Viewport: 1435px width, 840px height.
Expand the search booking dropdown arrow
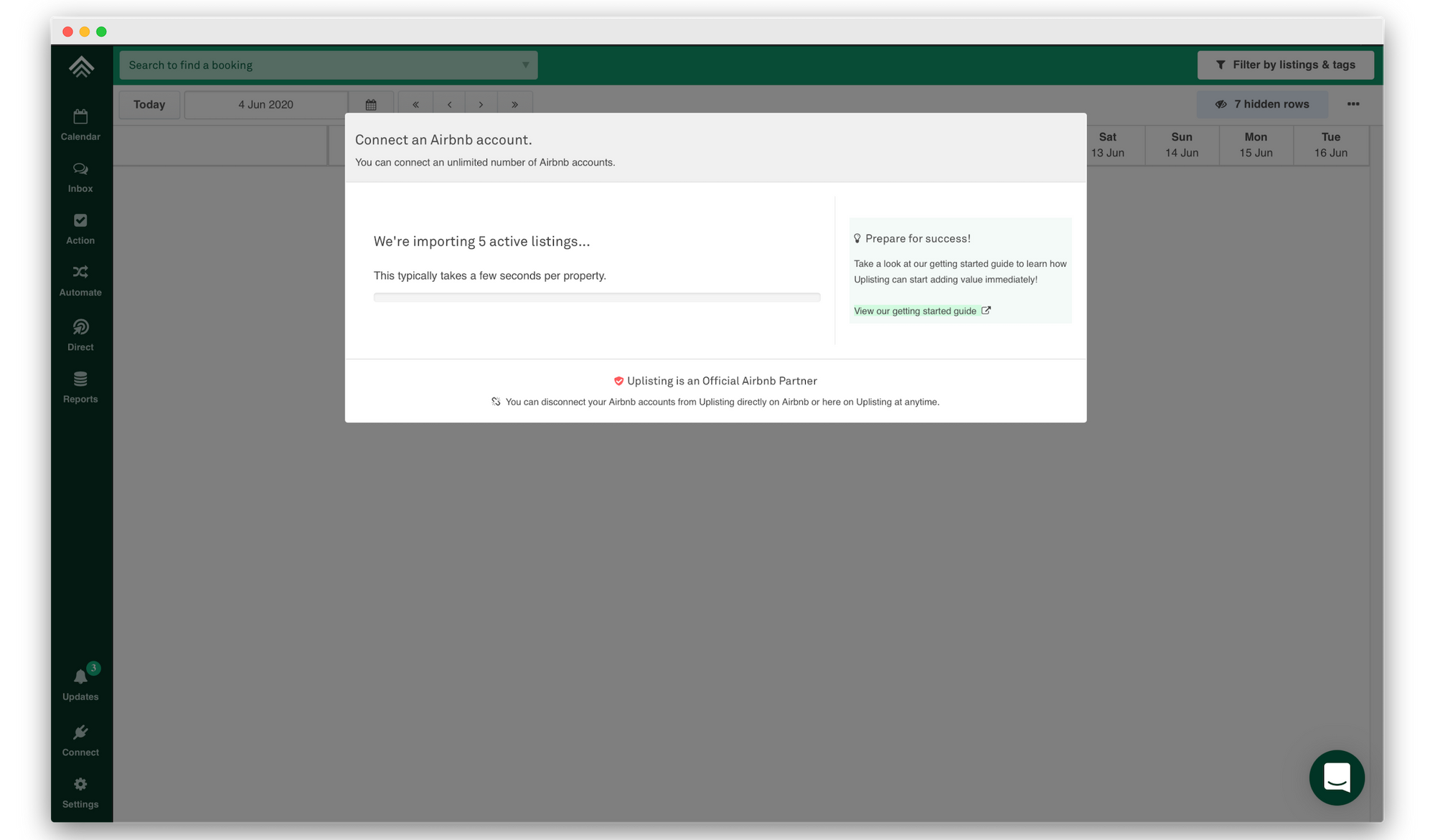[x=525, y=65]
